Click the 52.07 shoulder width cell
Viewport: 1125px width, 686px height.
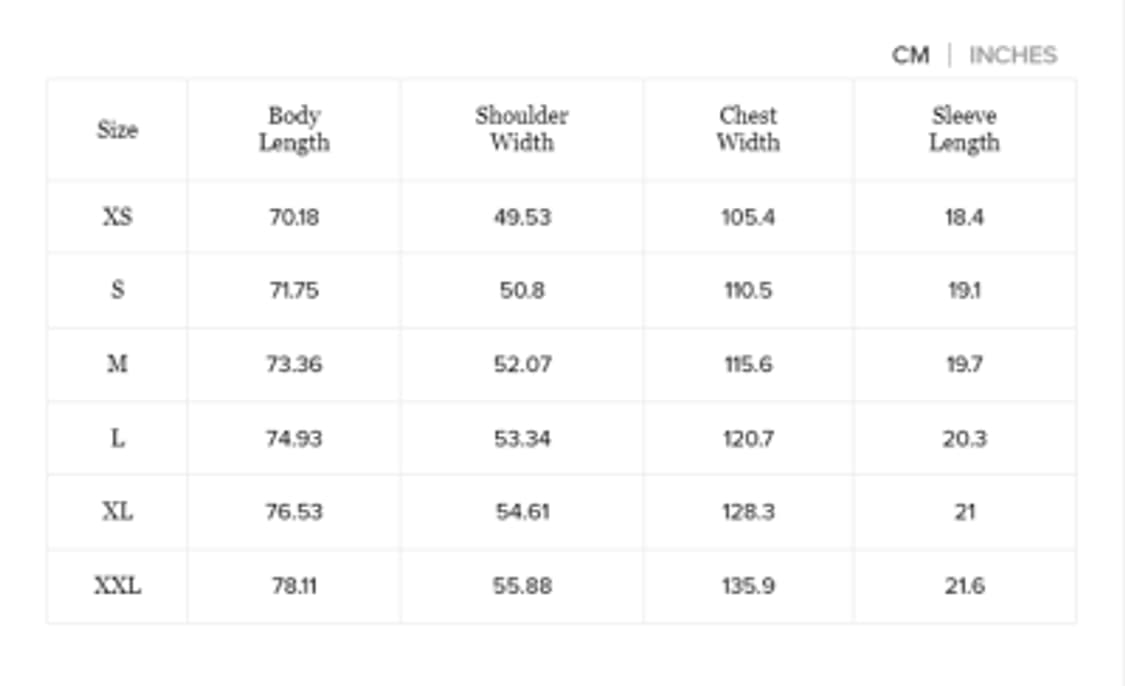(x=522, y=364)
